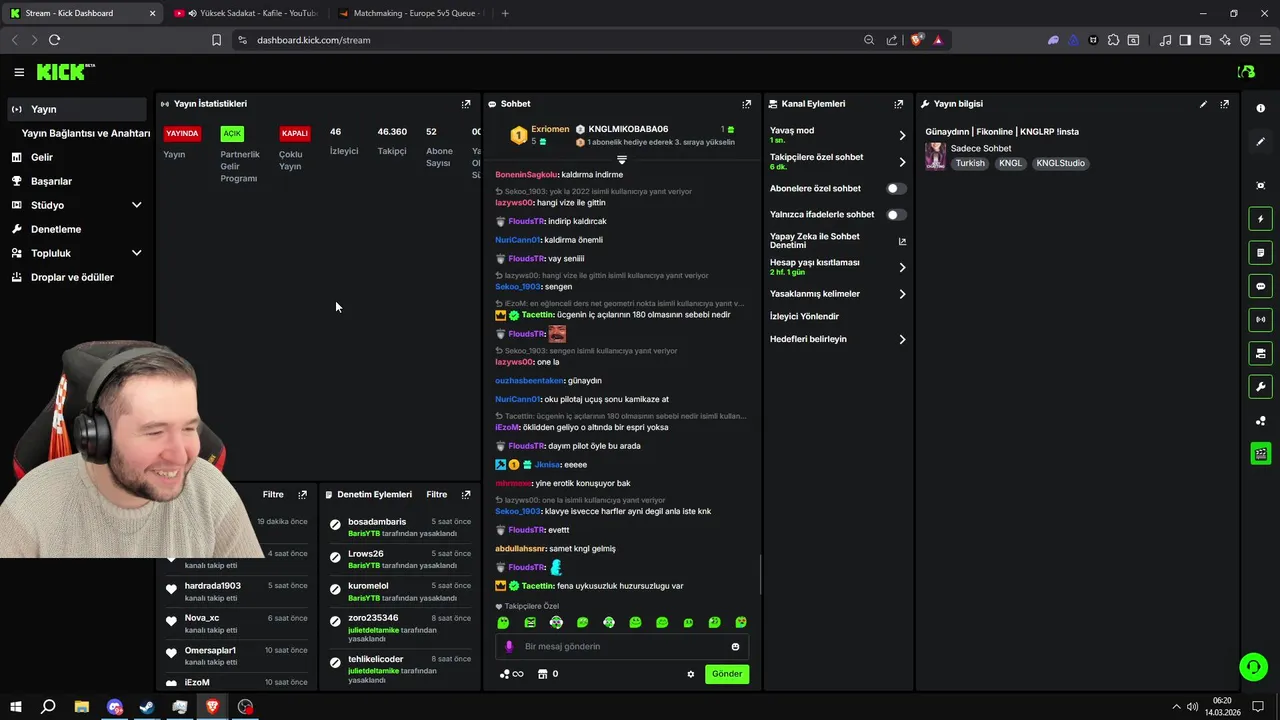
Task: Open File Explorer from the taskbar
Action: (82, 707)
